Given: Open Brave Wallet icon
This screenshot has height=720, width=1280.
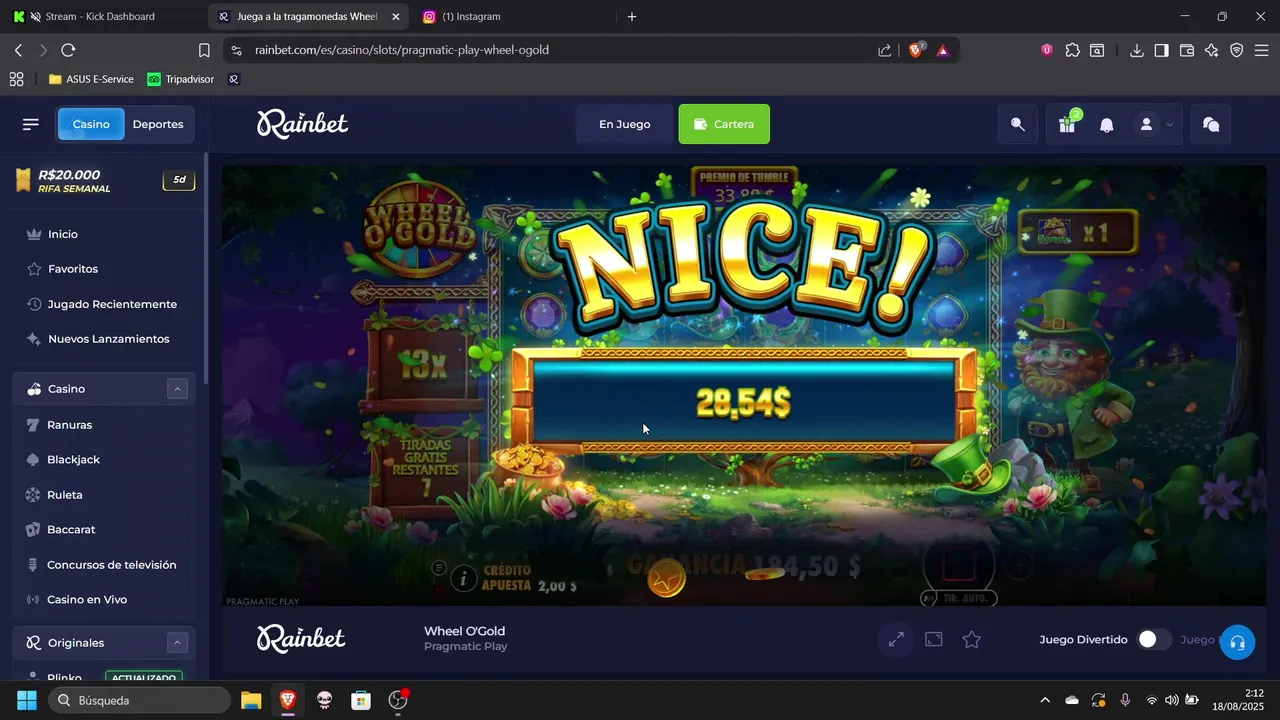Looking at the screenshot, I should (x=1187, y=50).
